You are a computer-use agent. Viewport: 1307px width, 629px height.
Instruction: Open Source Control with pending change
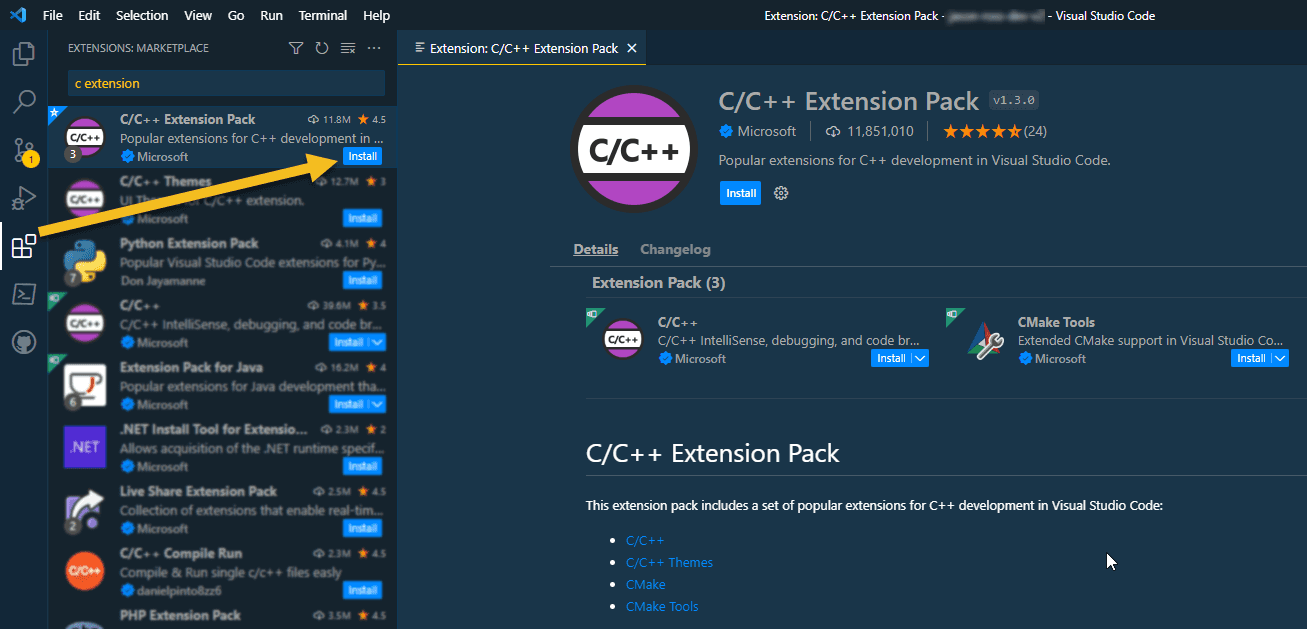coord(22,149)
